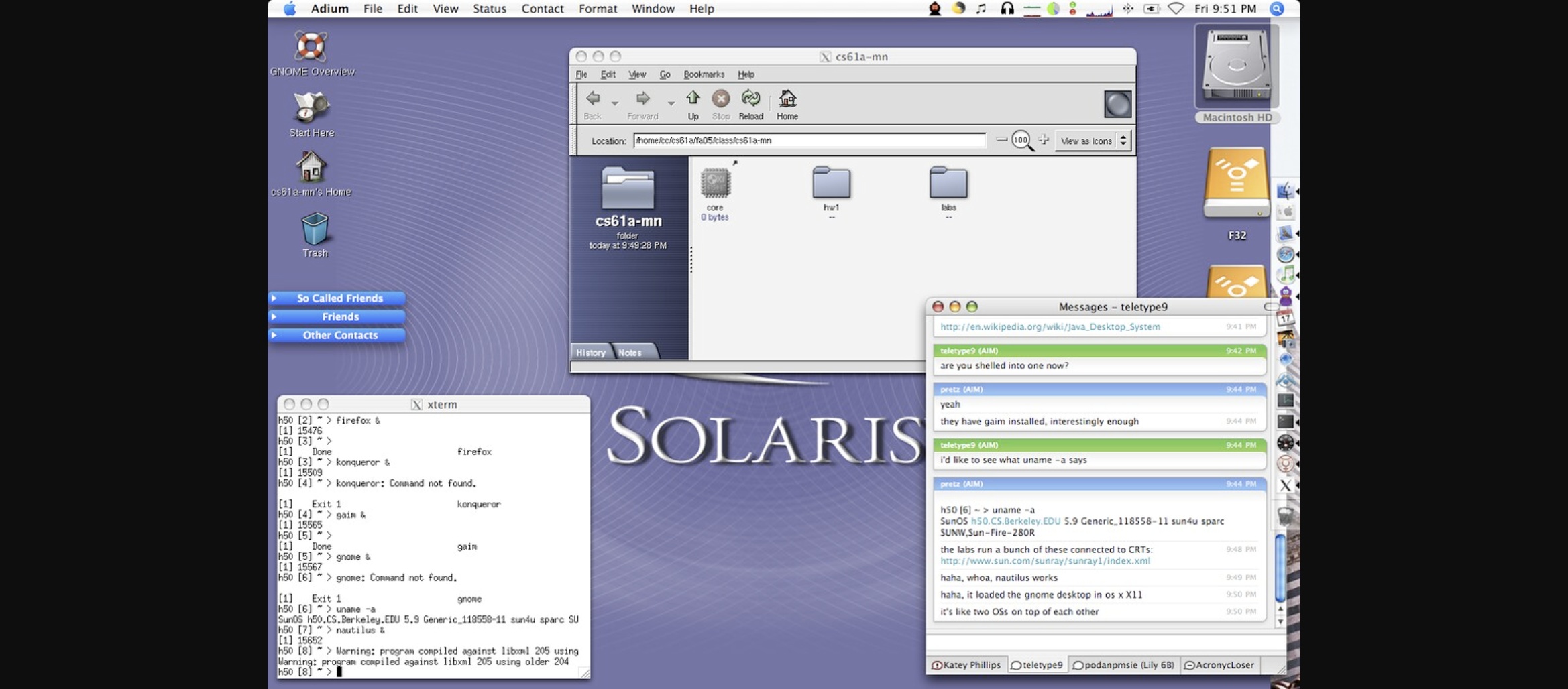This screenshot has width=1568, height=689.
Task: Open the Back history dropdown arrow
Action: (614, 103)
